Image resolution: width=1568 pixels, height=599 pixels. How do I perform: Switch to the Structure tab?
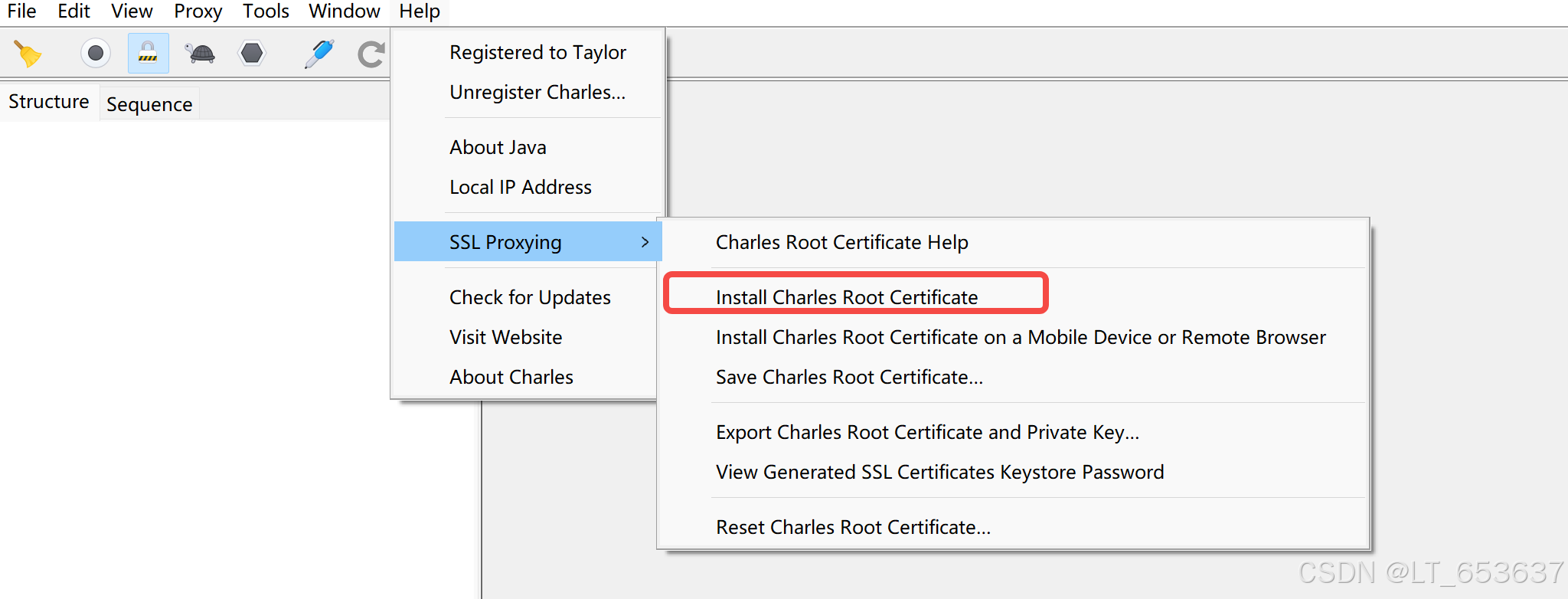(49, 102)
